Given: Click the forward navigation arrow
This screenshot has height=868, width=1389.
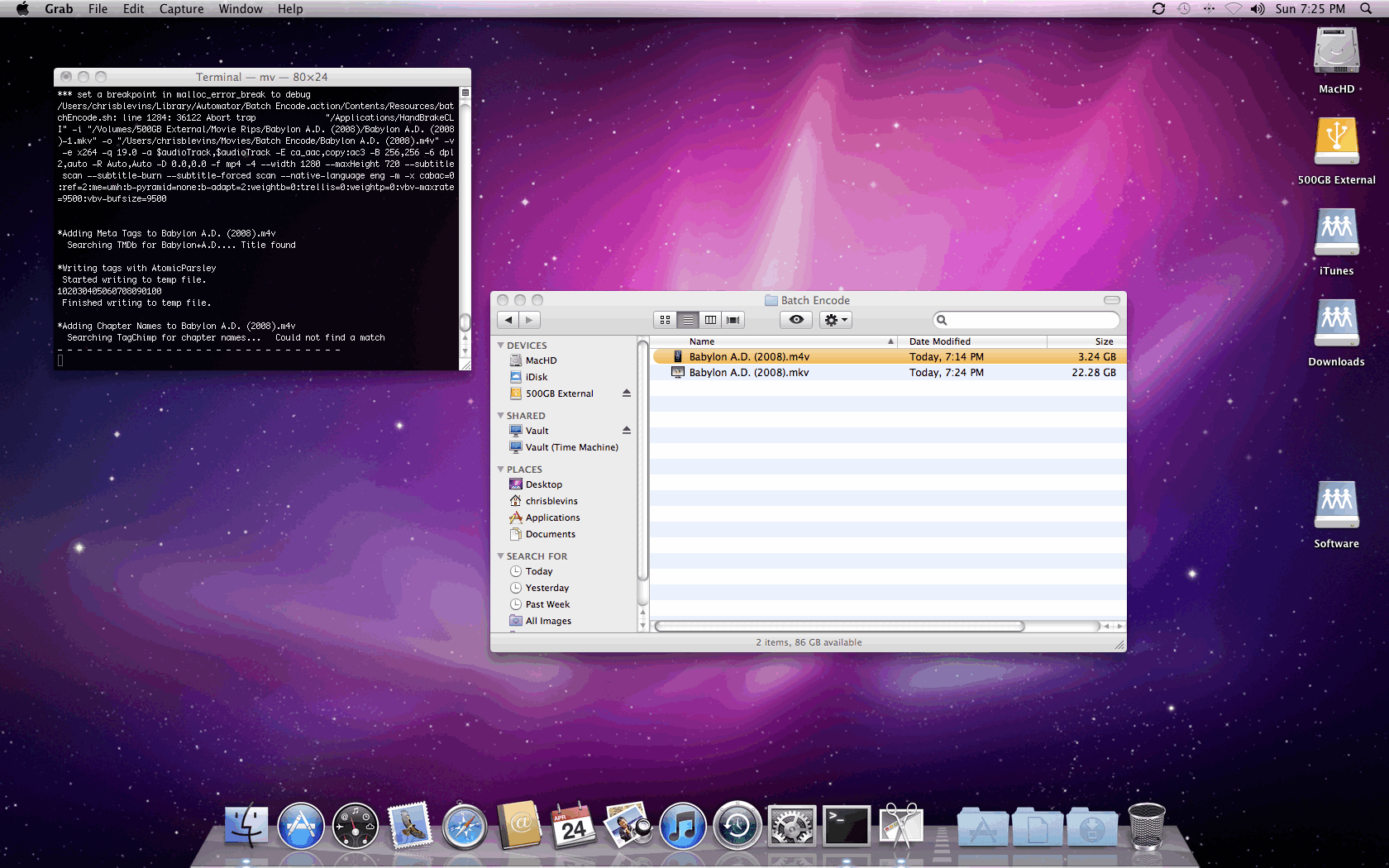Looking at the screenshot, I should coord(529,320).
